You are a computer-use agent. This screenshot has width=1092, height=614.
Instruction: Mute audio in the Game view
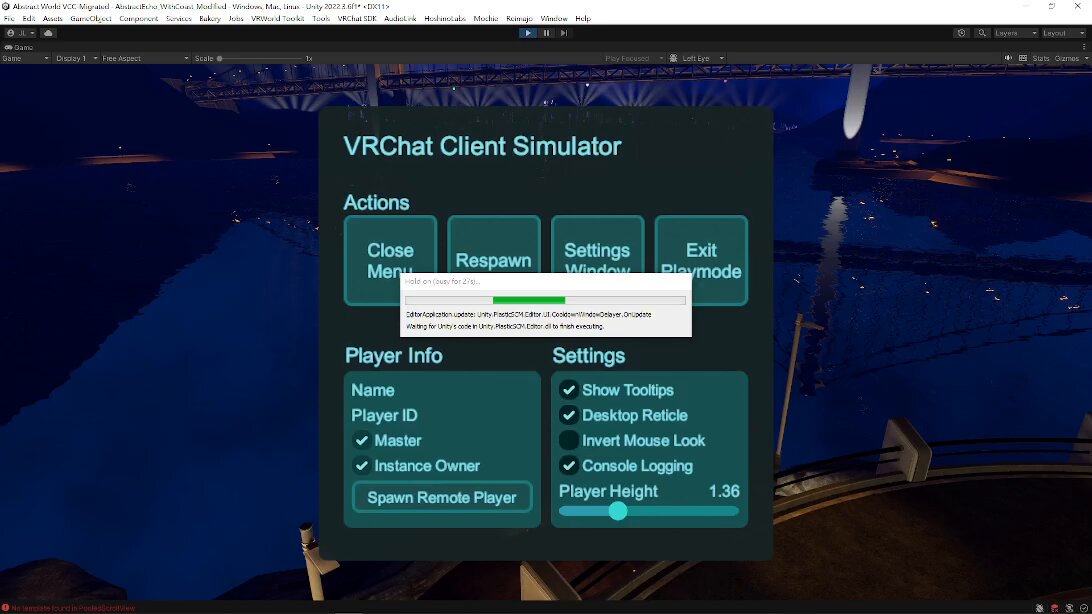click(1008, 58)
